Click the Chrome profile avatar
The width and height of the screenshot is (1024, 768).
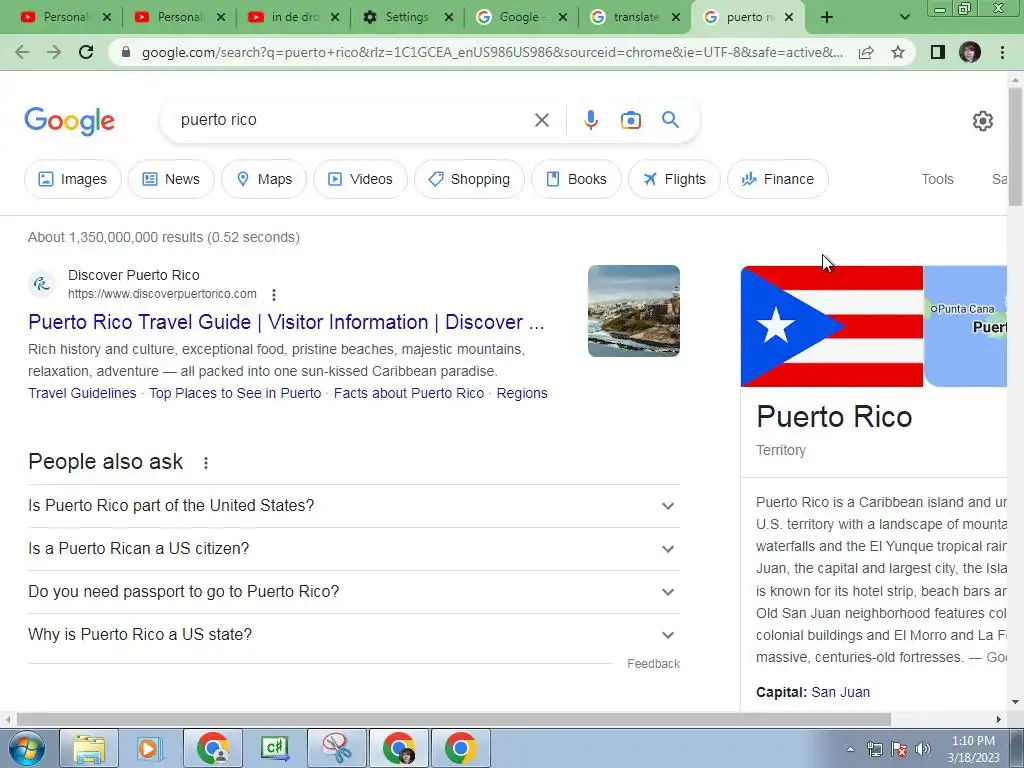pos(970,52)
